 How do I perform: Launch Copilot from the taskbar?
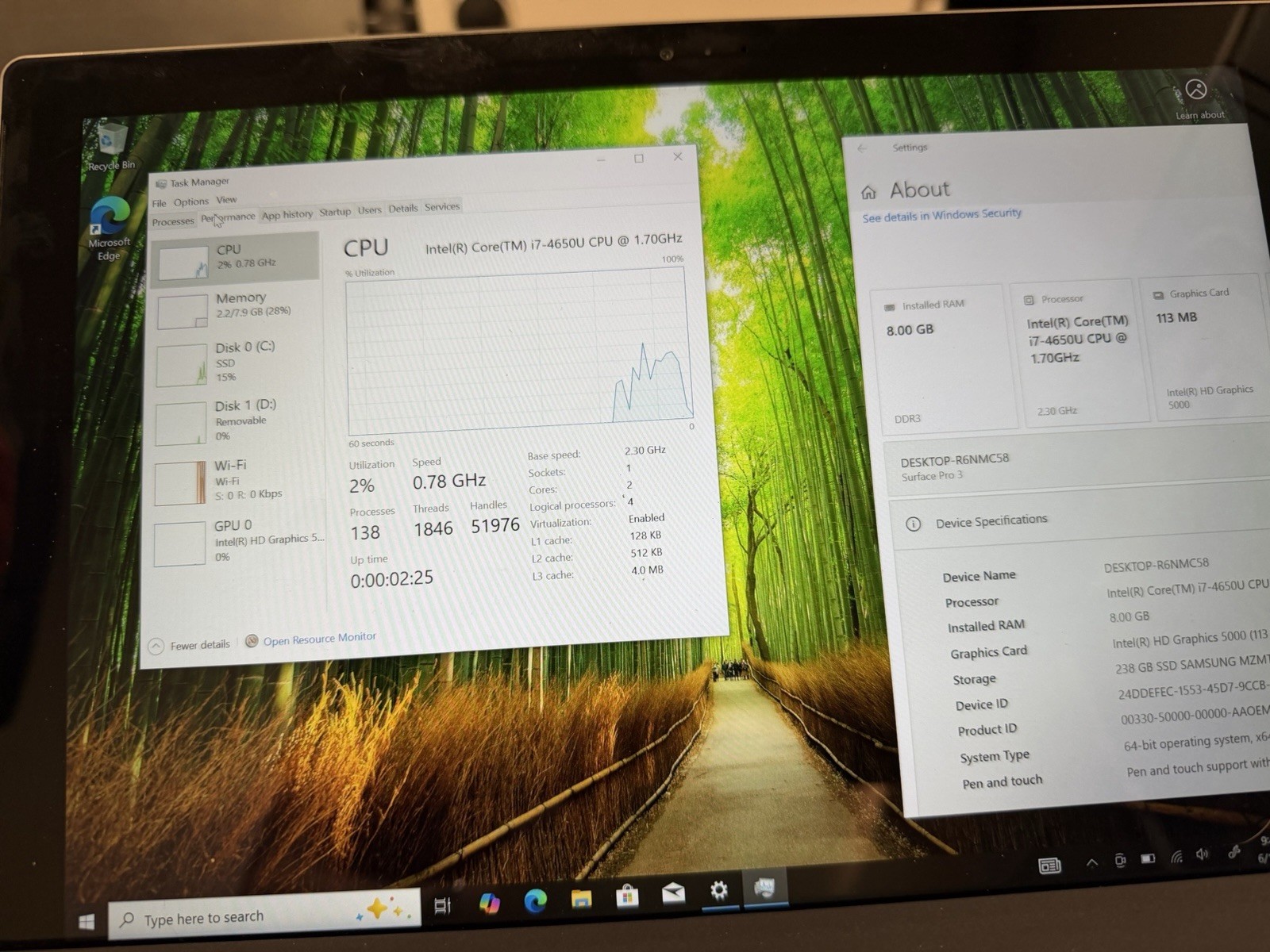[489, 902]
